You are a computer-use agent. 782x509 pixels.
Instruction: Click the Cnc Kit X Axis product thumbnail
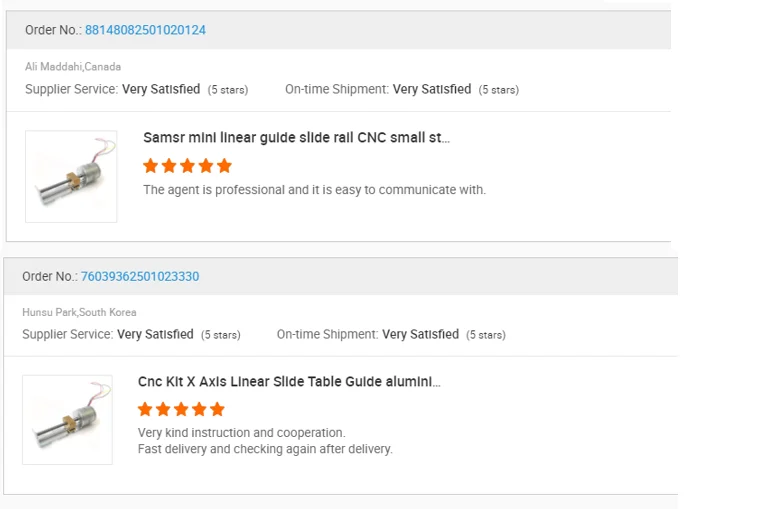(67, 420)
